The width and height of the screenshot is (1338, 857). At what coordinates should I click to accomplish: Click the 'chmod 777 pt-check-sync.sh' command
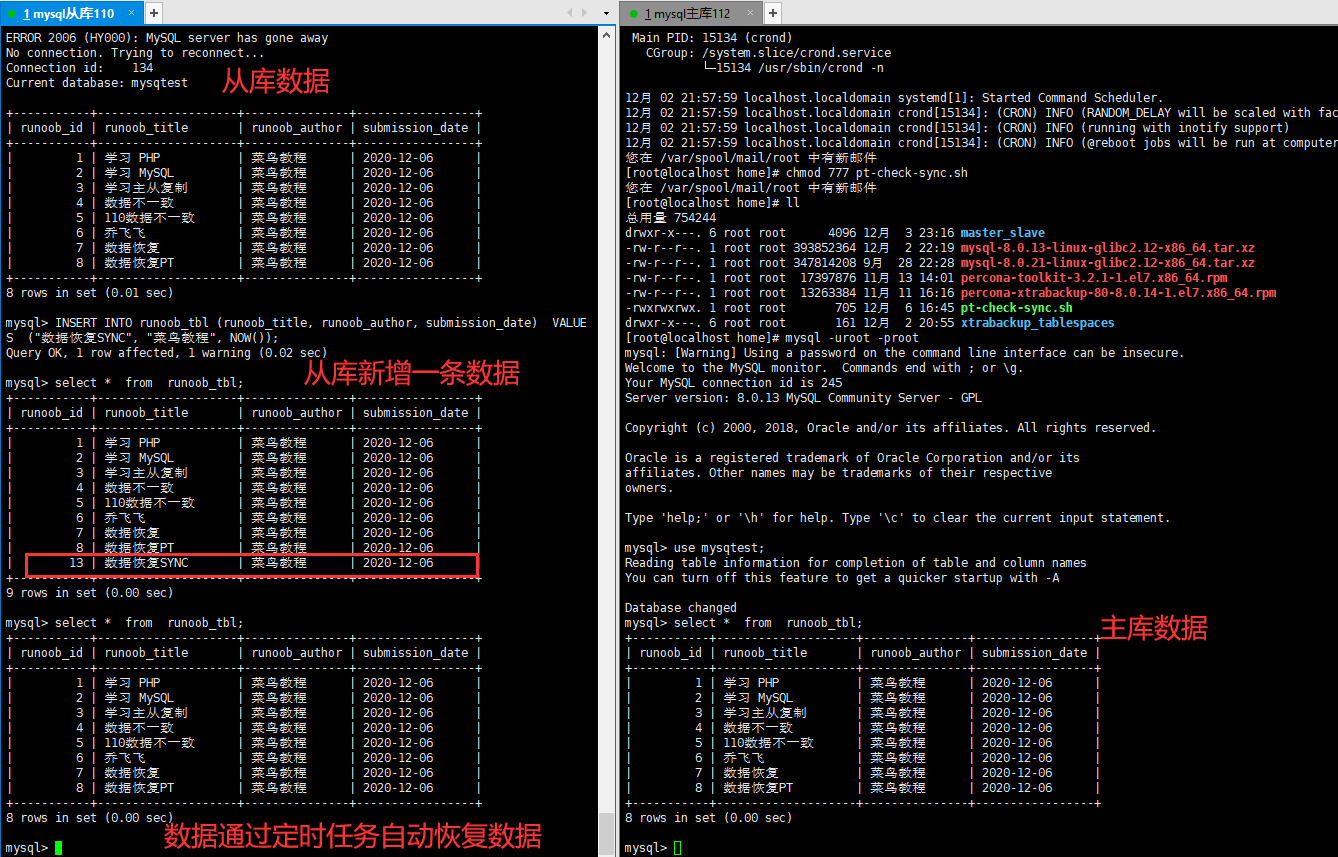pos(877,173)
